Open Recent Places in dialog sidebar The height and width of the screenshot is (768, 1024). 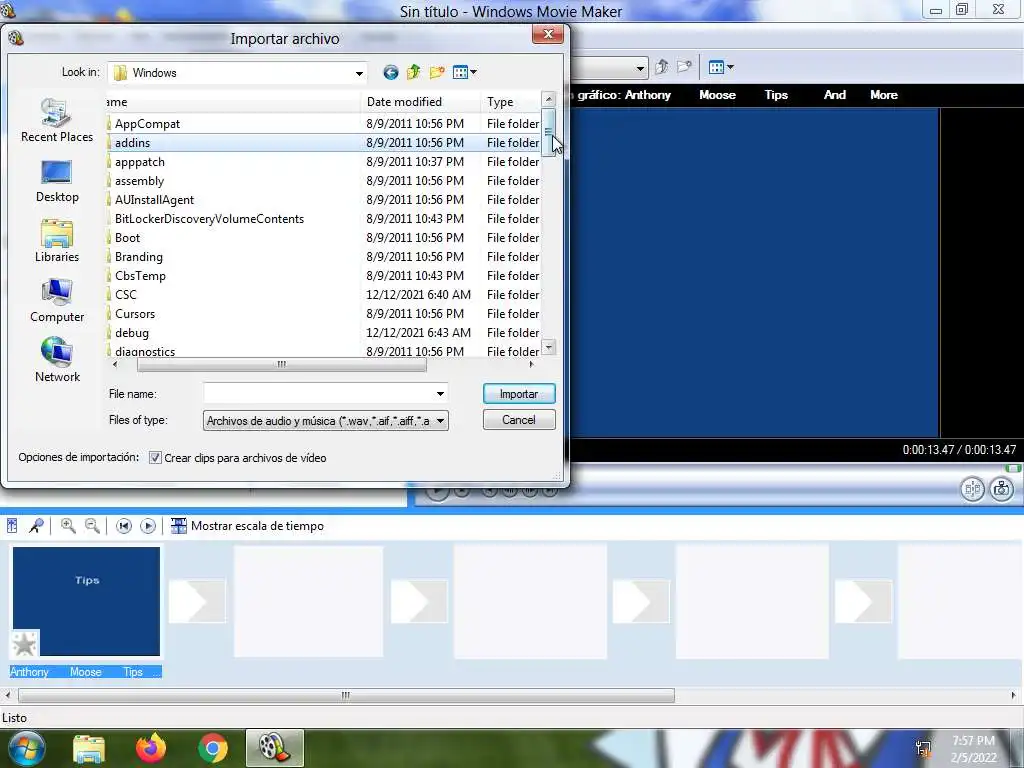[57, 121]
